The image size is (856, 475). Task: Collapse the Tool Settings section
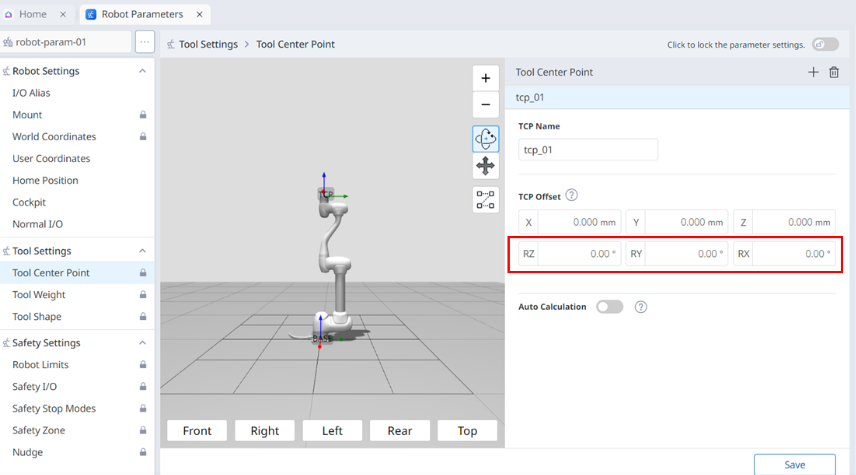(x=142, y=251)
